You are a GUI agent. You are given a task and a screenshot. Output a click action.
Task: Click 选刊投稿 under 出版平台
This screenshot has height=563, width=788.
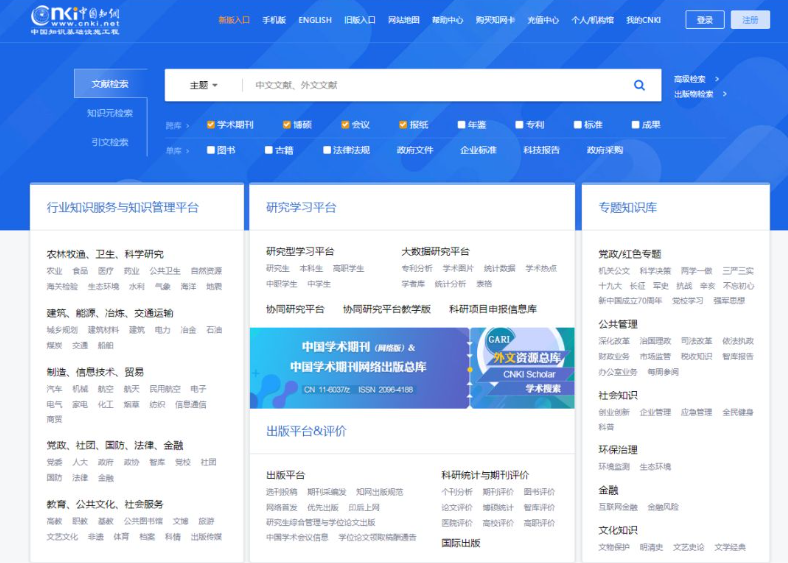click(282, 492)
